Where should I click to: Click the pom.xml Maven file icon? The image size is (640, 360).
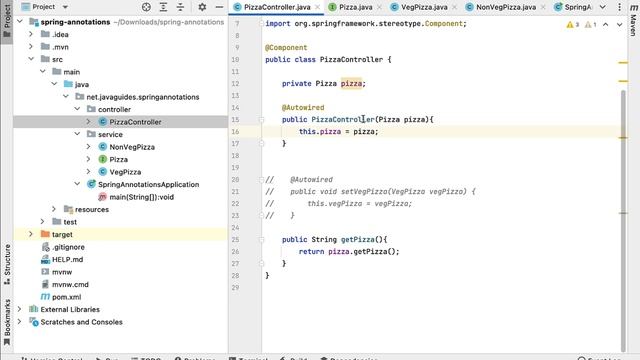[x=45, y=297]
